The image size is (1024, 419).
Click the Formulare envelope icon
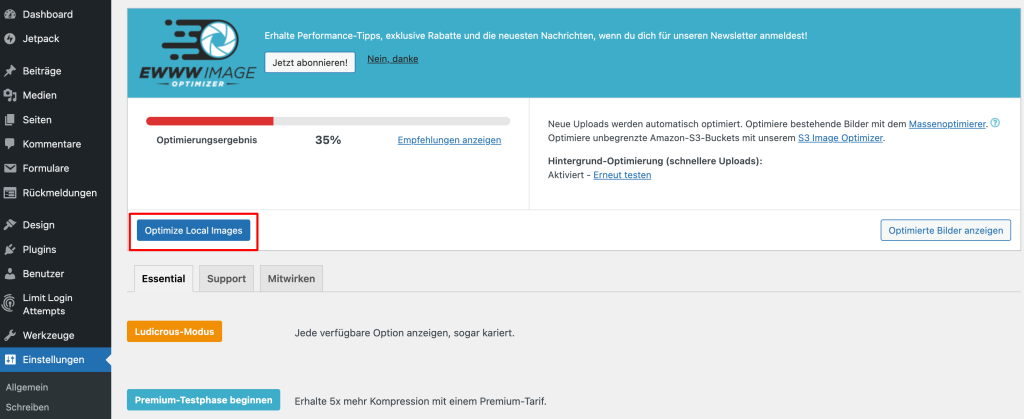point(10,168)
